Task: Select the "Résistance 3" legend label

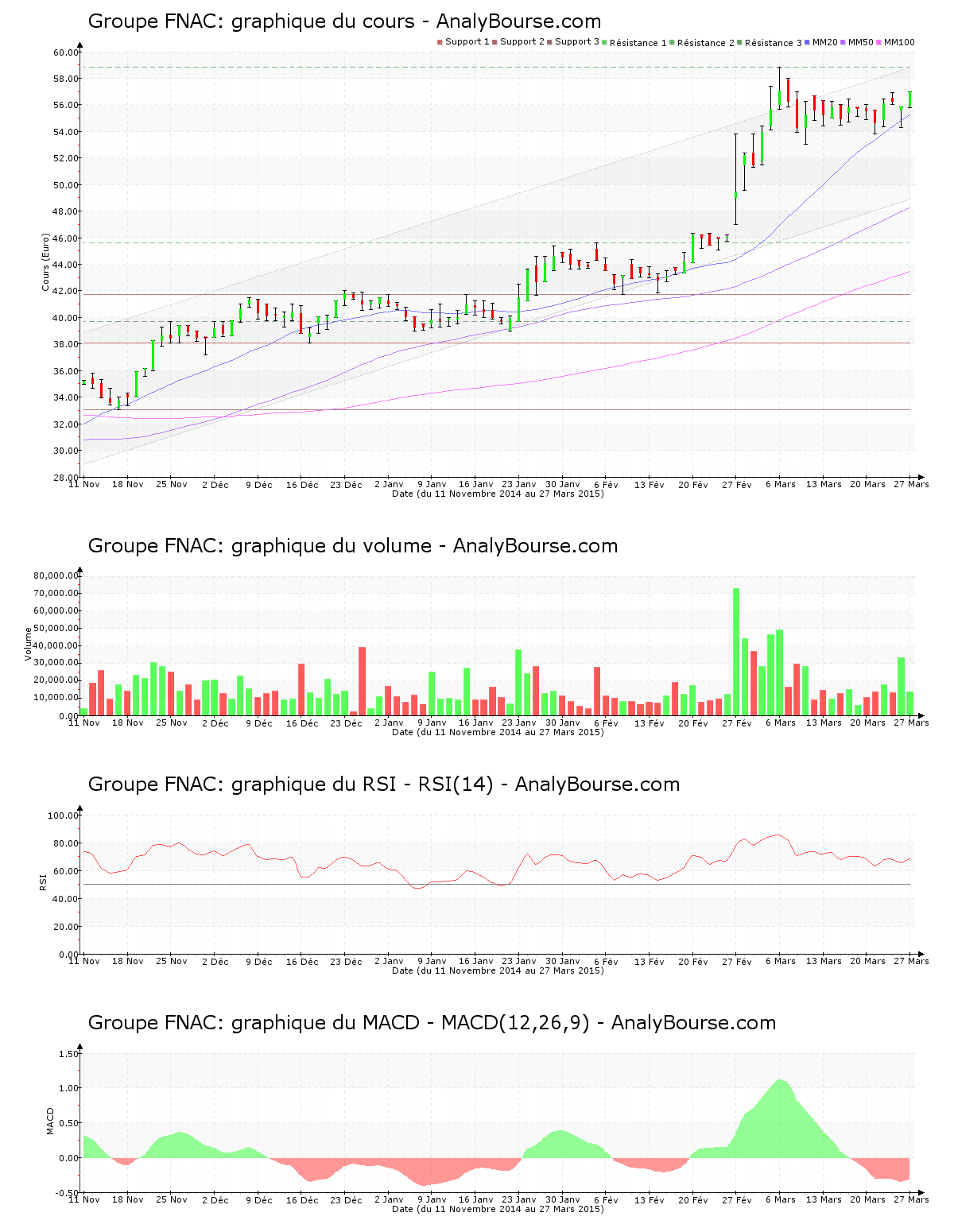Action: [774, 42]
